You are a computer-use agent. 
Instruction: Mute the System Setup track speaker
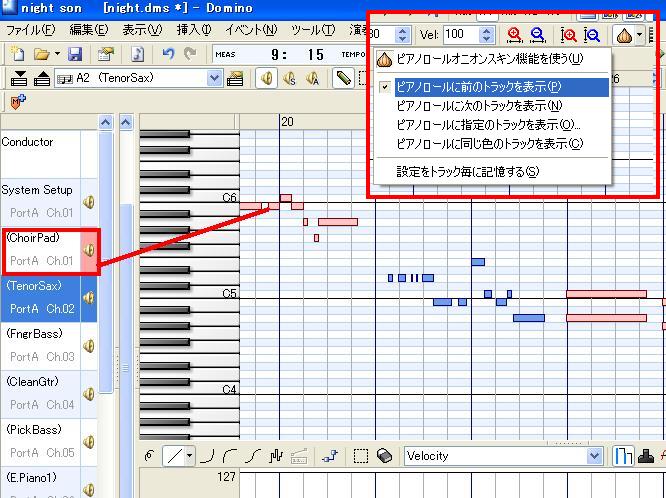[89, 202]
